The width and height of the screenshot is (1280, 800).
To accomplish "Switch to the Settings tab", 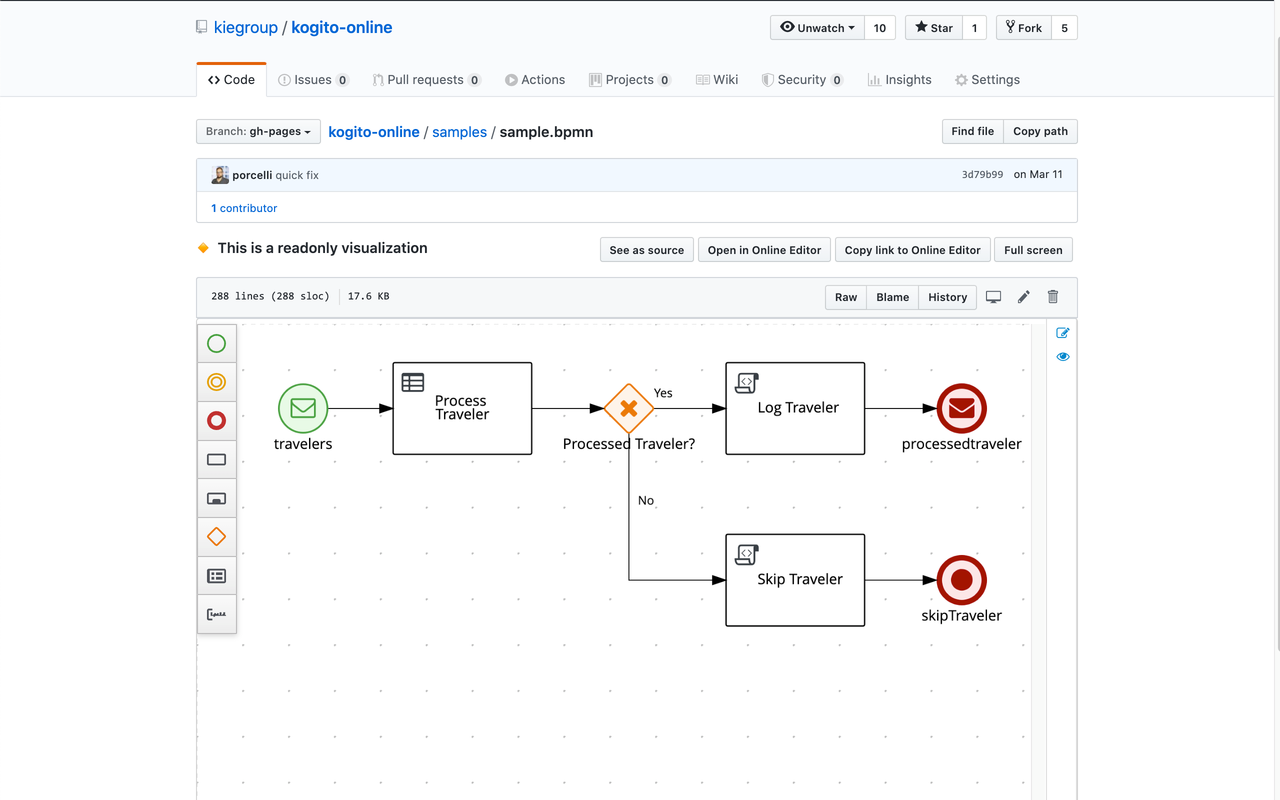I will pyautogui.click(x=987, y=80).
